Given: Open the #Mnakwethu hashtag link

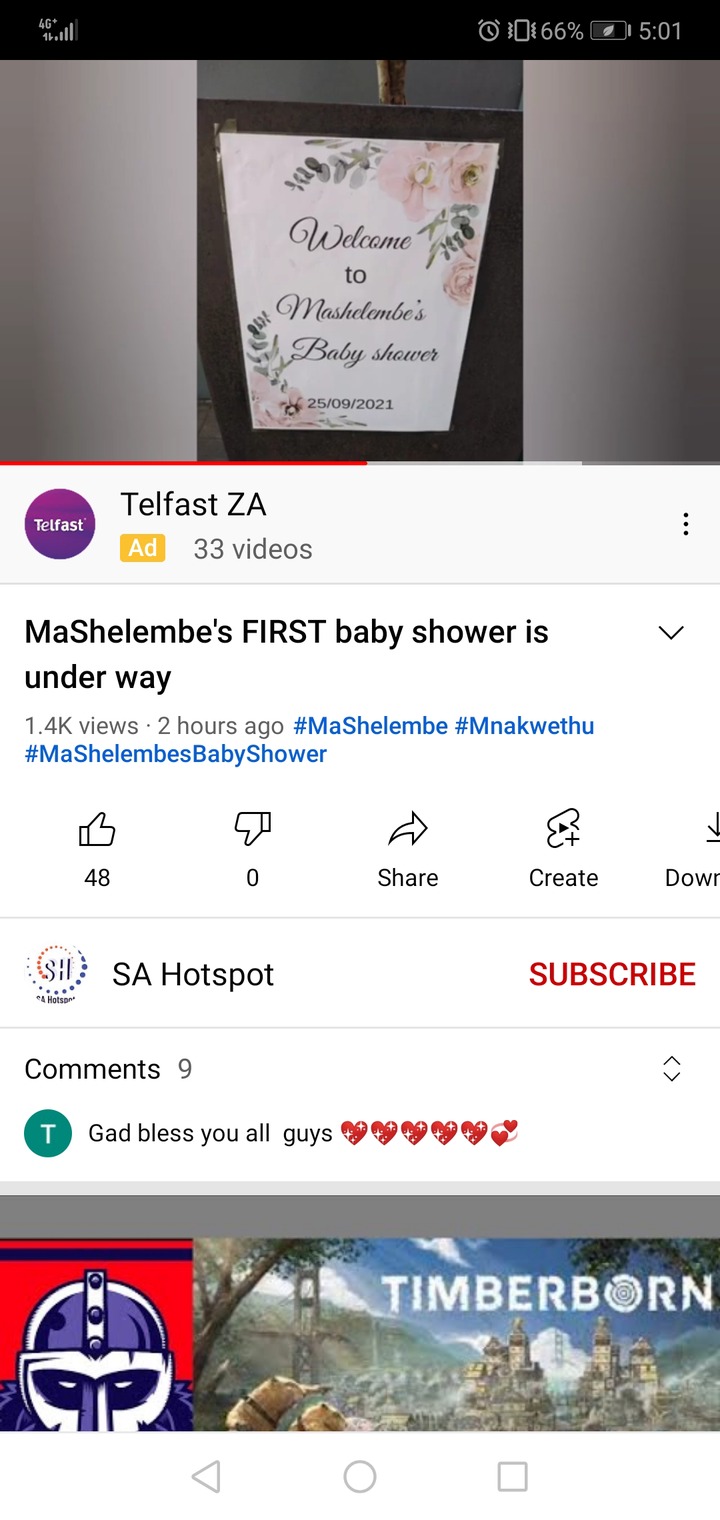Looking at the screenshot, I should pyautogui.click(x=524, y=726).
